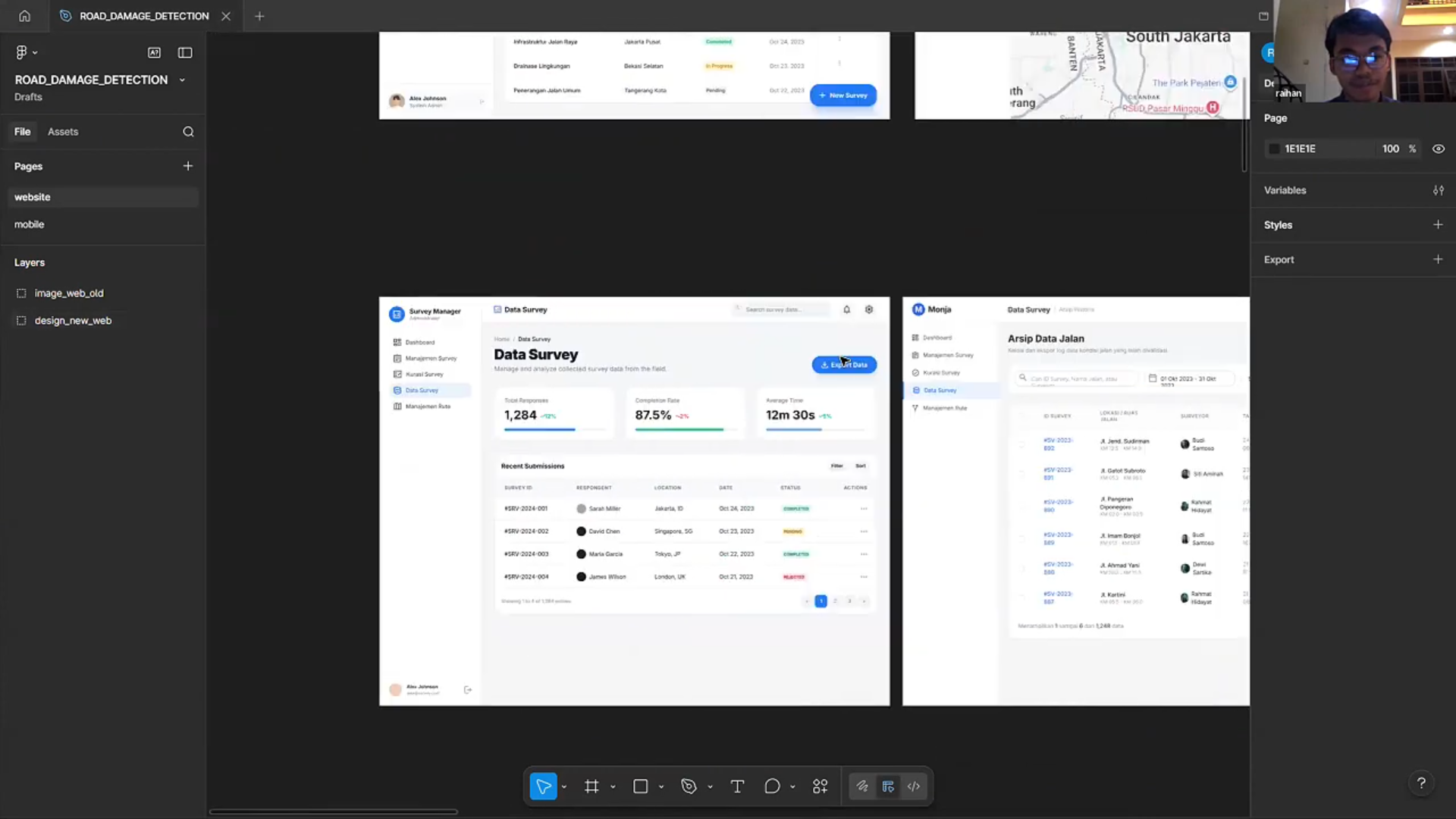Screen dimensions: 1456x819
Task: Select the Text tool
Action: coord(737,786)
